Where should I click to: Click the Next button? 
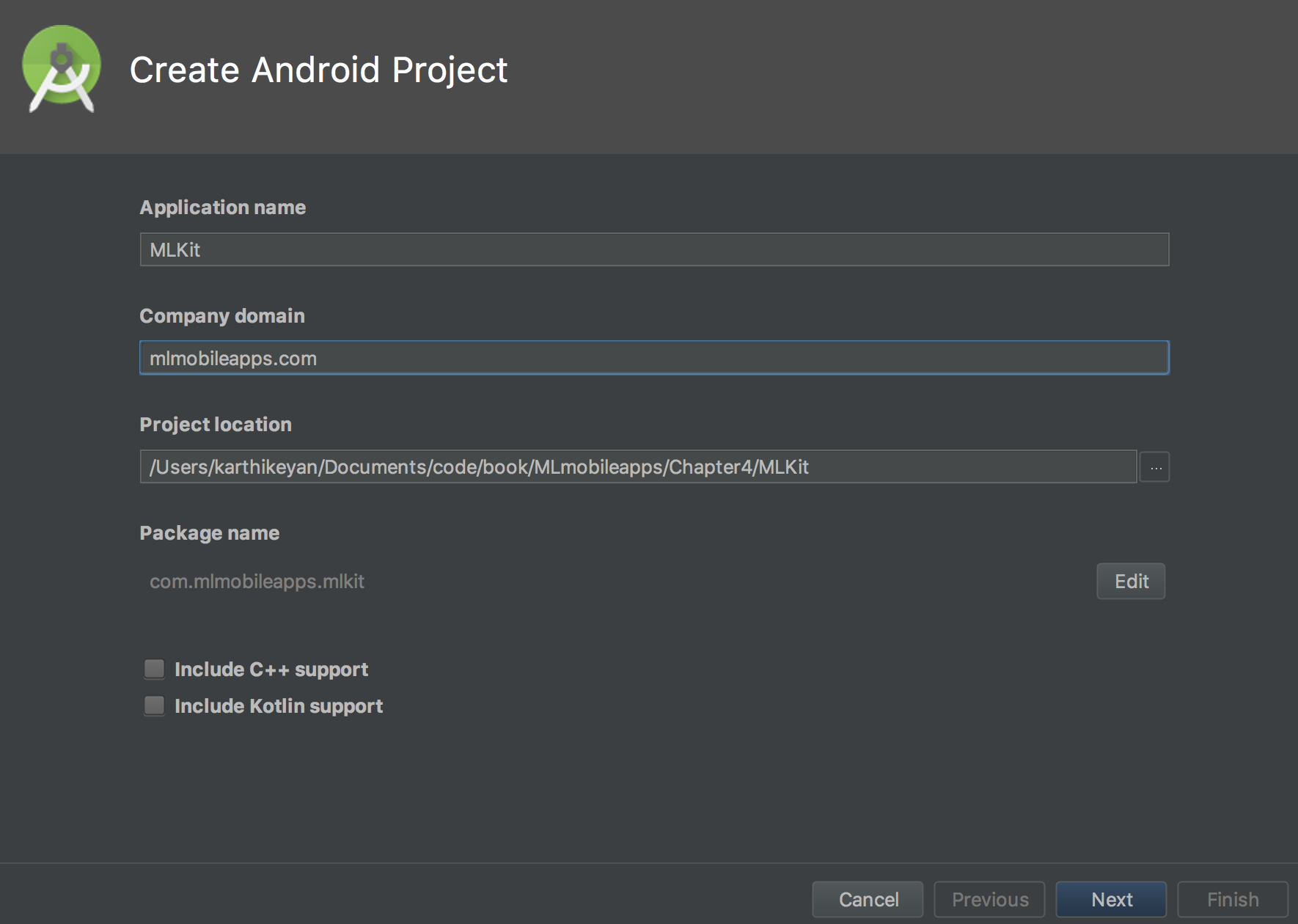point(1112,900)
